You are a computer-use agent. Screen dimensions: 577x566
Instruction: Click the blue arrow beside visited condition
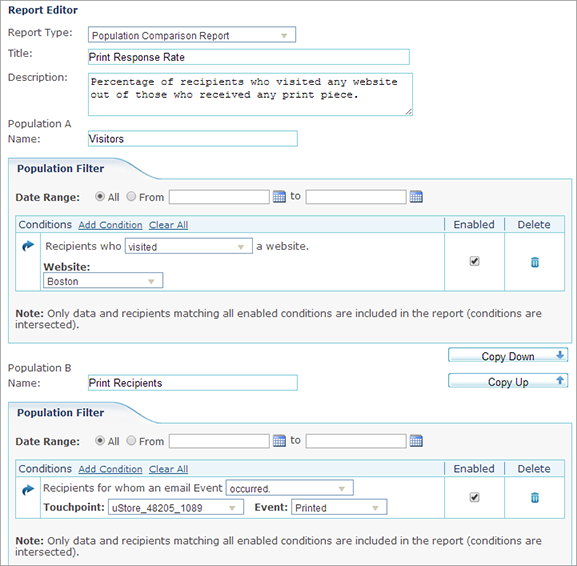28,245
